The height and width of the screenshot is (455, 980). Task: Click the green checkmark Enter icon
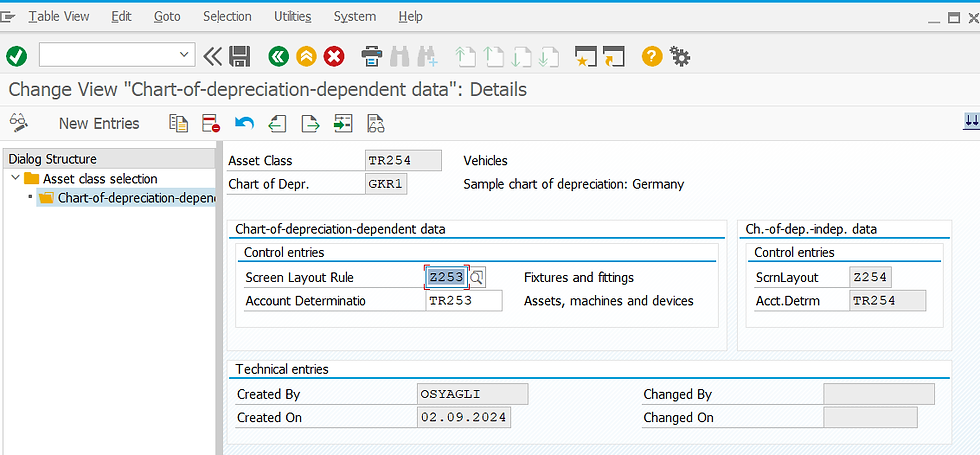pos(16,57)
